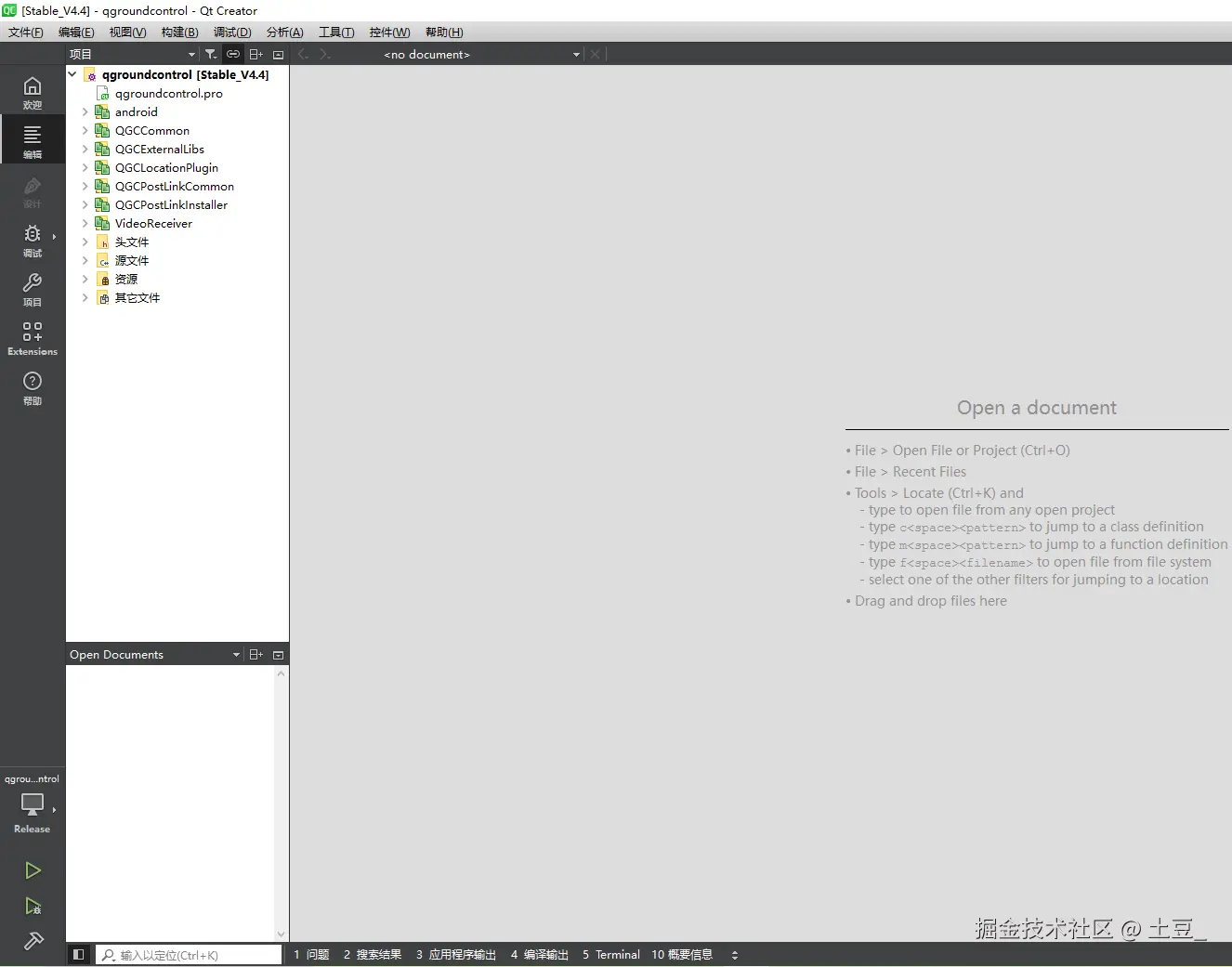Open the Help (帮助) mode
1232x967 pixels.
click(33, 386)
